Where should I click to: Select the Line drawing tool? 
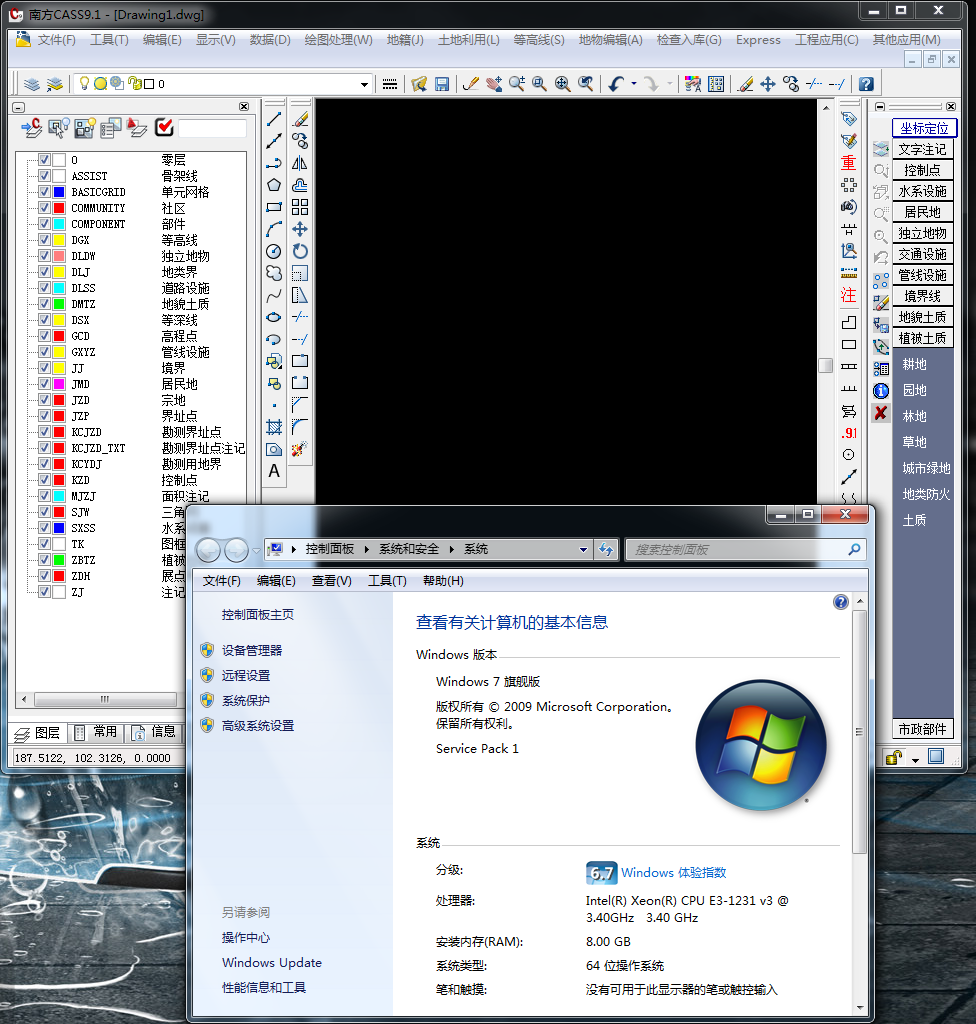(x=274, y=119)
